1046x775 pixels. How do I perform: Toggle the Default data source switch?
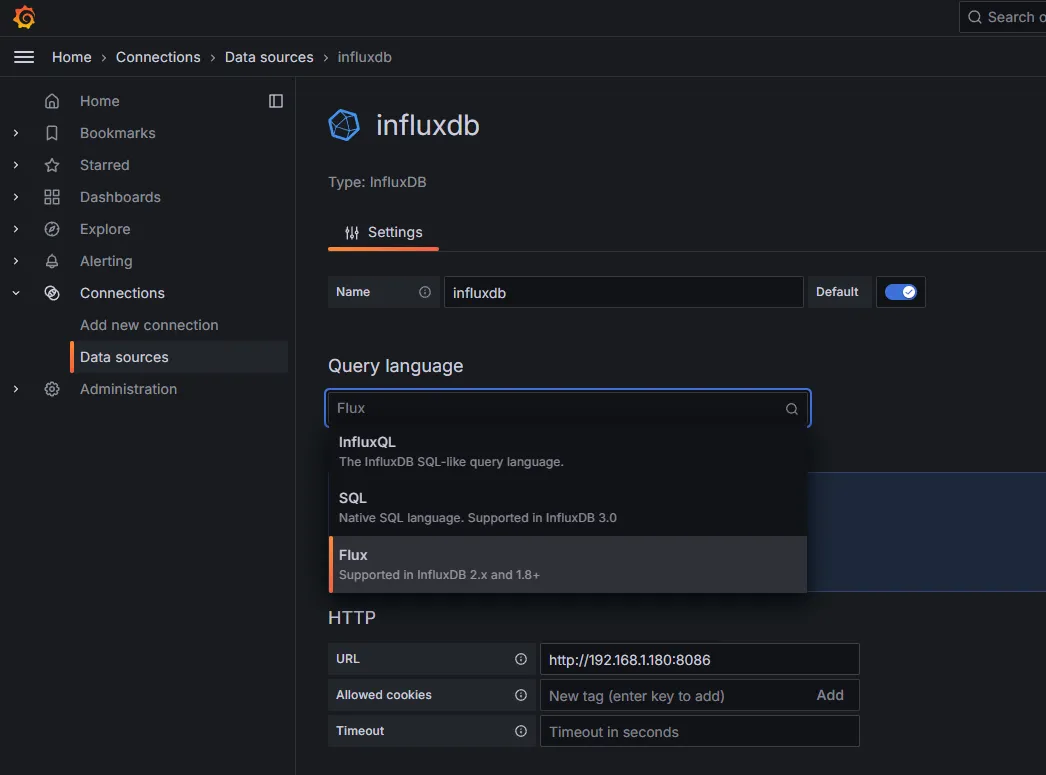[x=901, y=292]
